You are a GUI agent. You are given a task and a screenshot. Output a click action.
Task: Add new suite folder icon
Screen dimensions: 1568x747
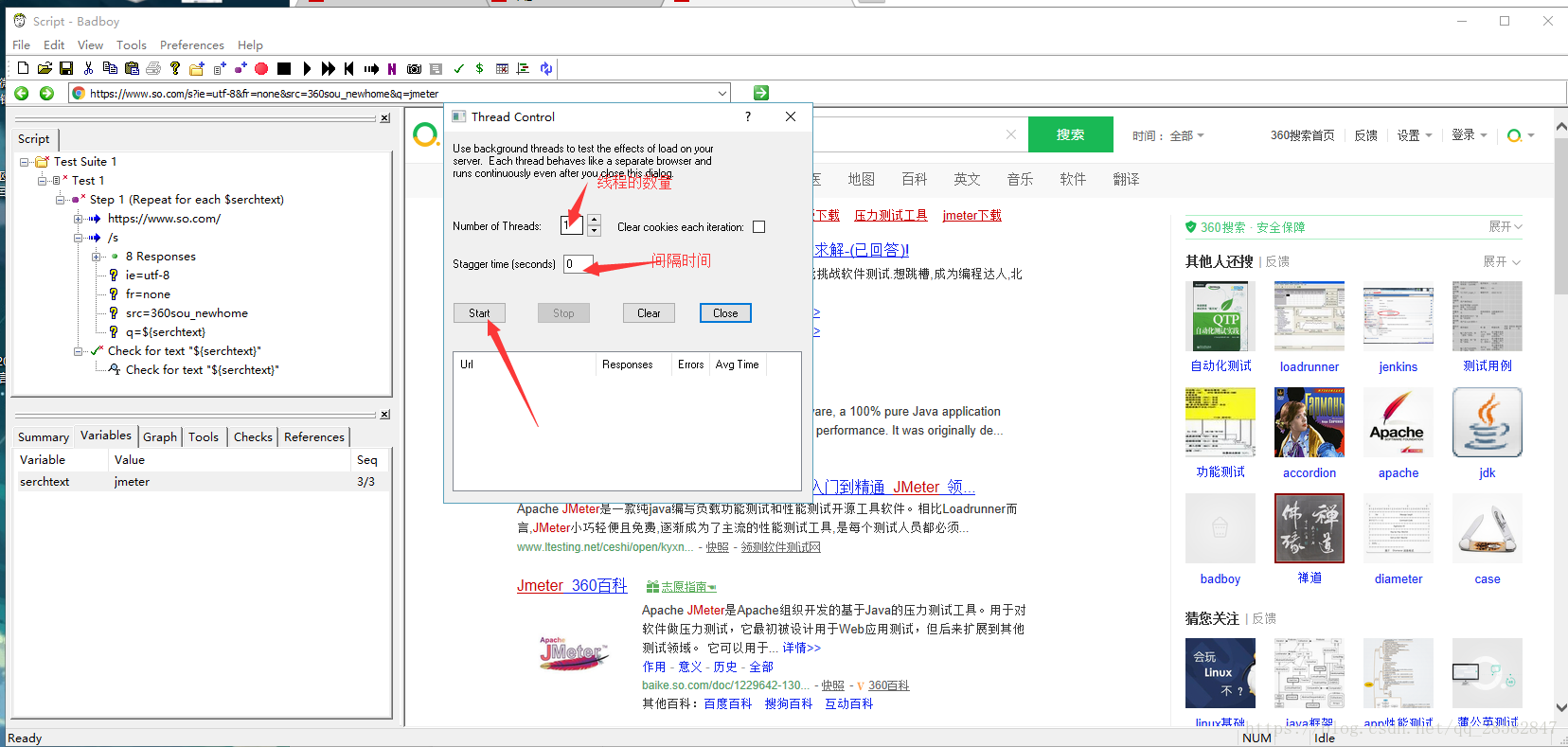point(197,68)
